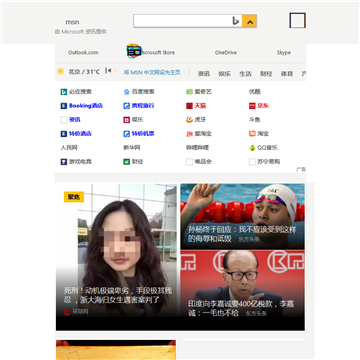The height and width of the screenshot is (360, 360).
Task: Open the 体育 navigation tab
Action: pyautogui.click(x=287, y=74)
